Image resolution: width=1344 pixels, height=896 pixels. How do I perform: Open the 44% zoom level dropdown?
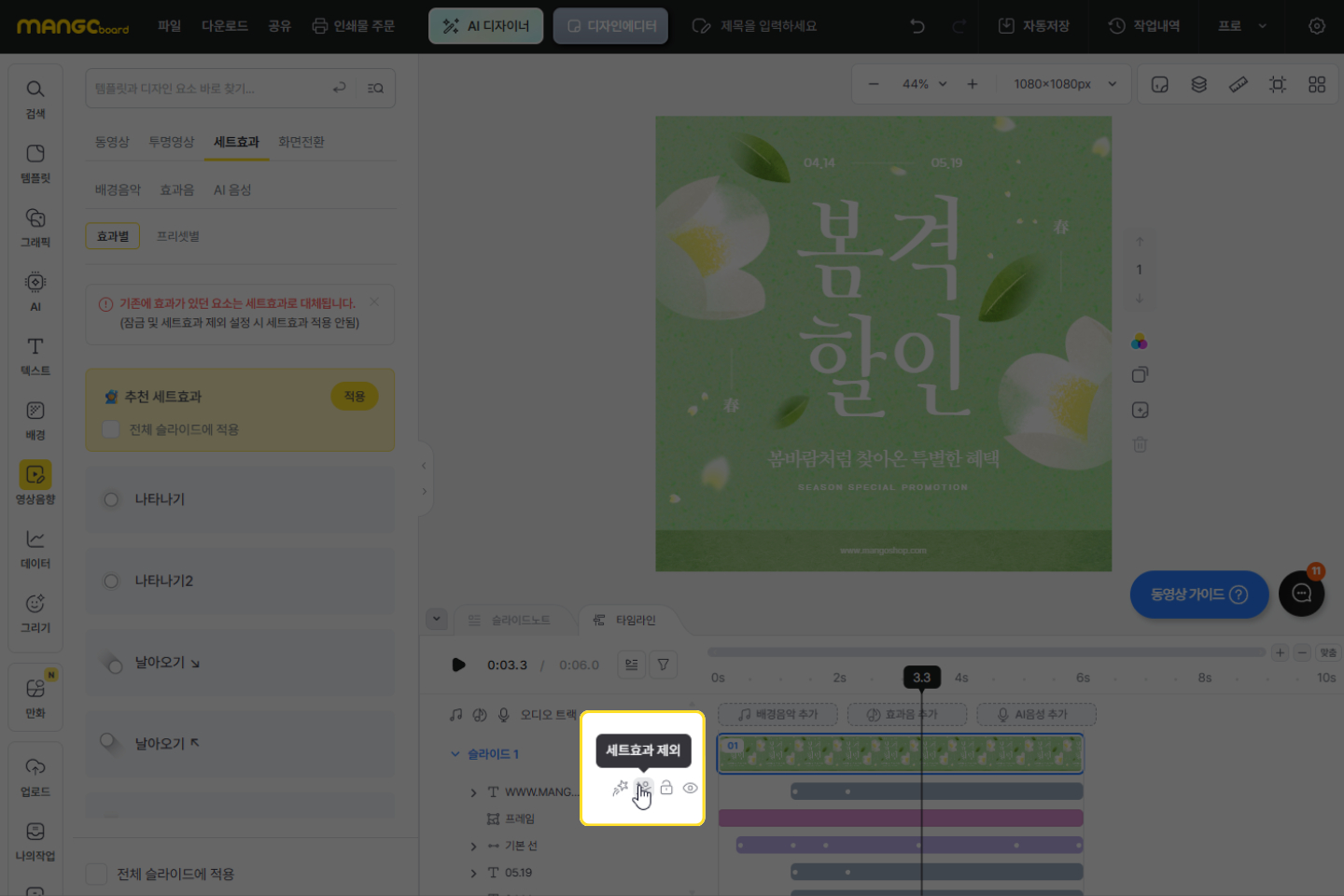tap(924, 84)
